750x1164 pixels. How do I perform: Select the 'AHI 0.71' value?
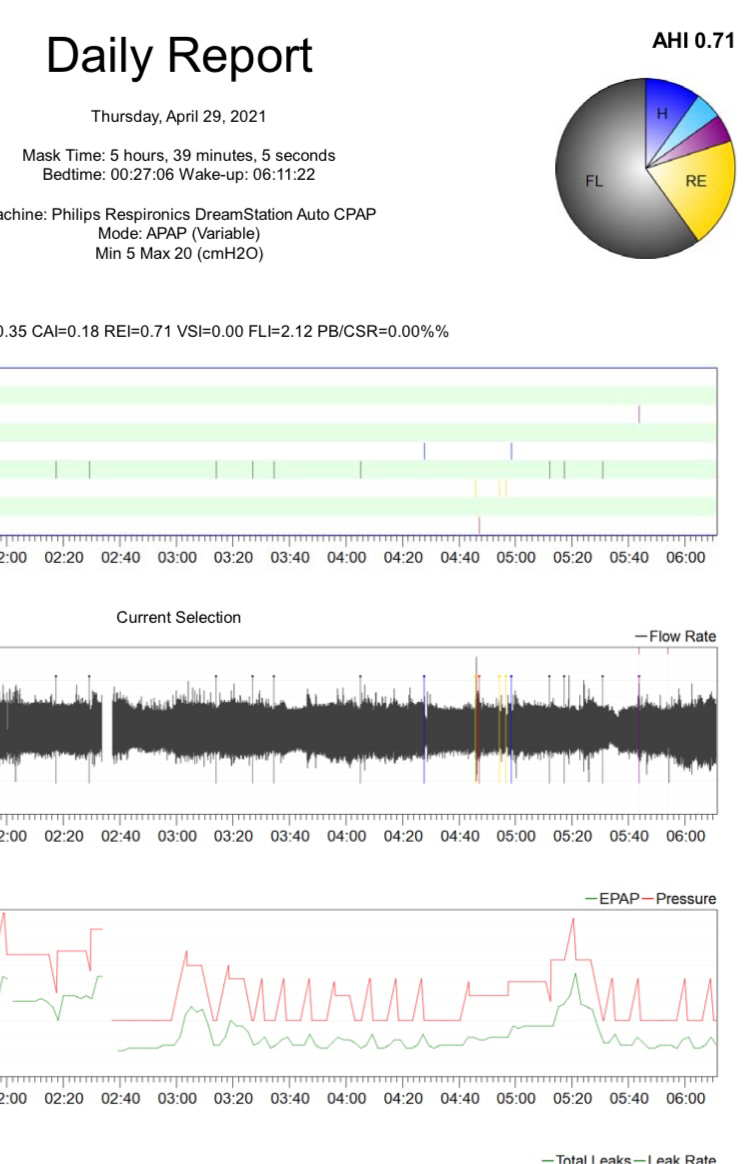point(693,41)
